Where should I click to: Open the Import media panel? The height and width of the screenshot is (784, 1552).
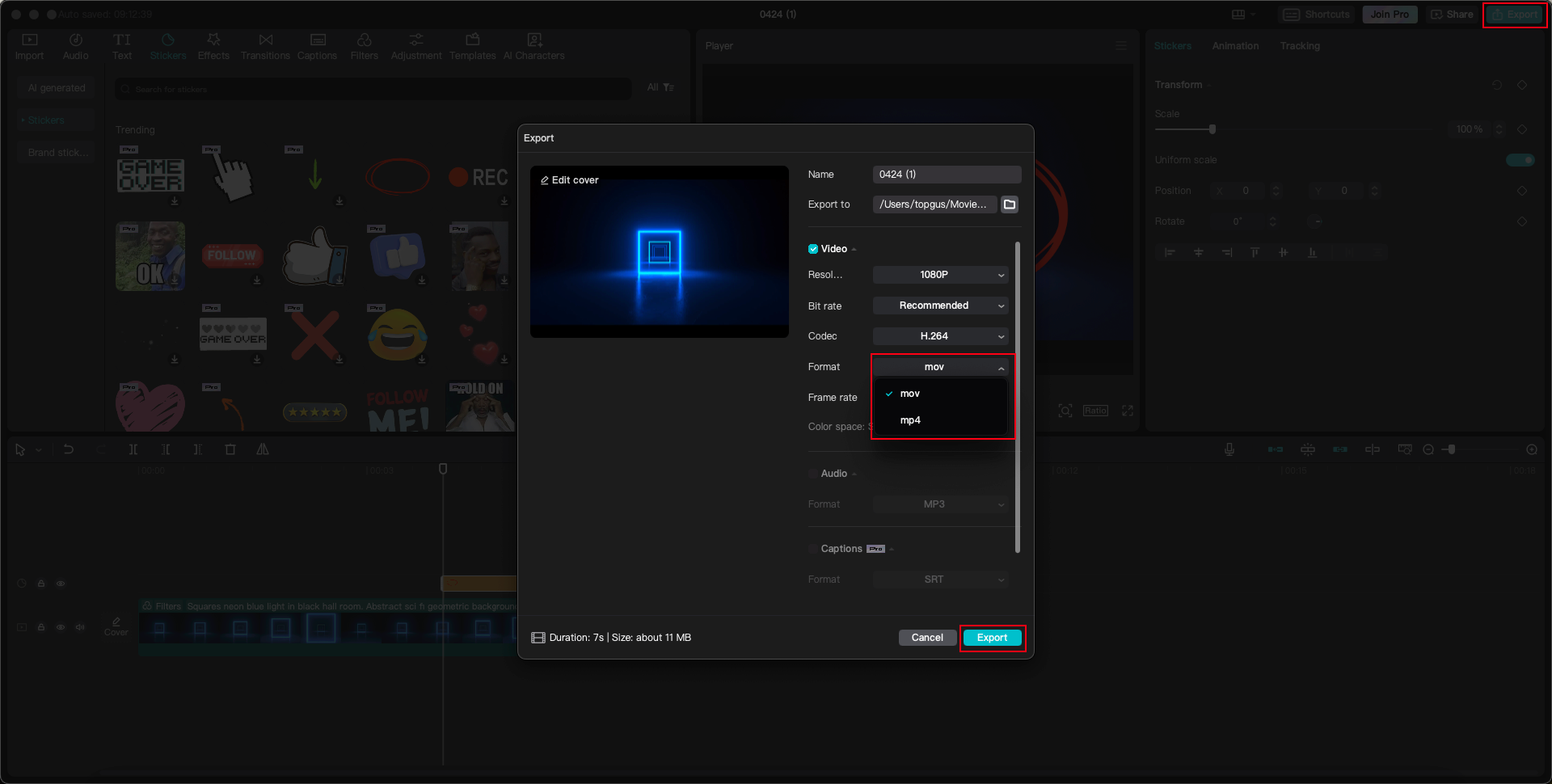[x=30, y=47]
